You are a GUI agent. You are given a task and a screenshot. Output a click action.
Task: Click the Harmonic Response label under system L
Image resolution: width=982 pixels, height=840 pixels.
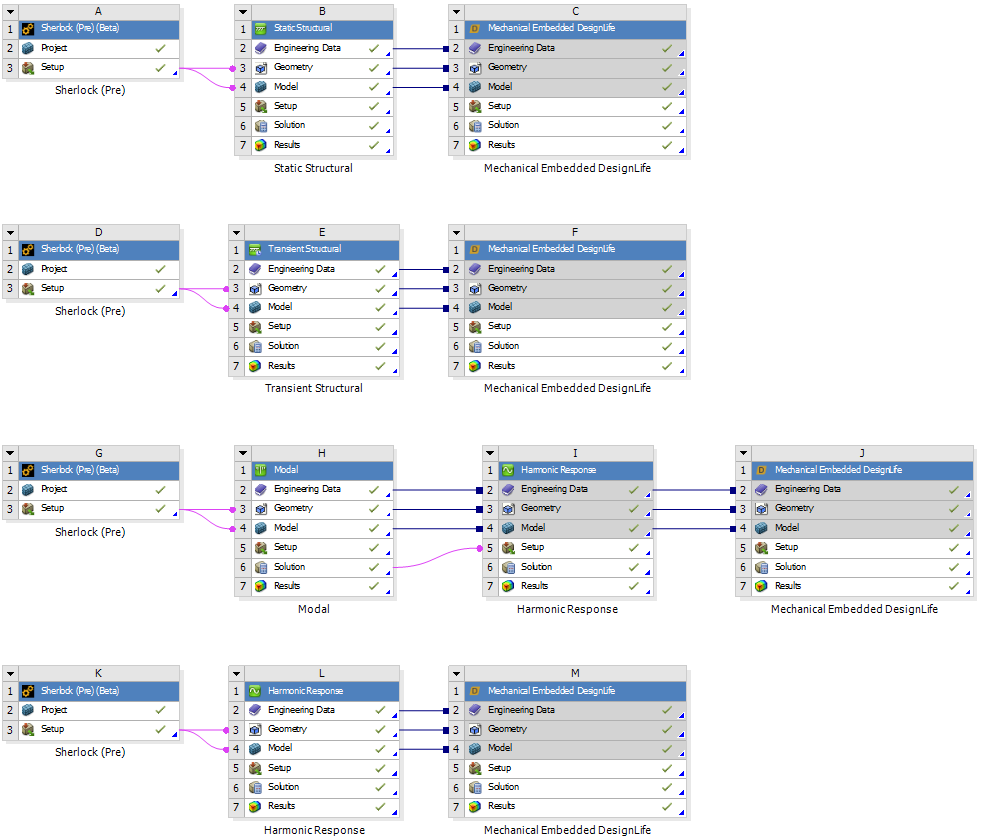pyautogui.click(x=314, y=830)
